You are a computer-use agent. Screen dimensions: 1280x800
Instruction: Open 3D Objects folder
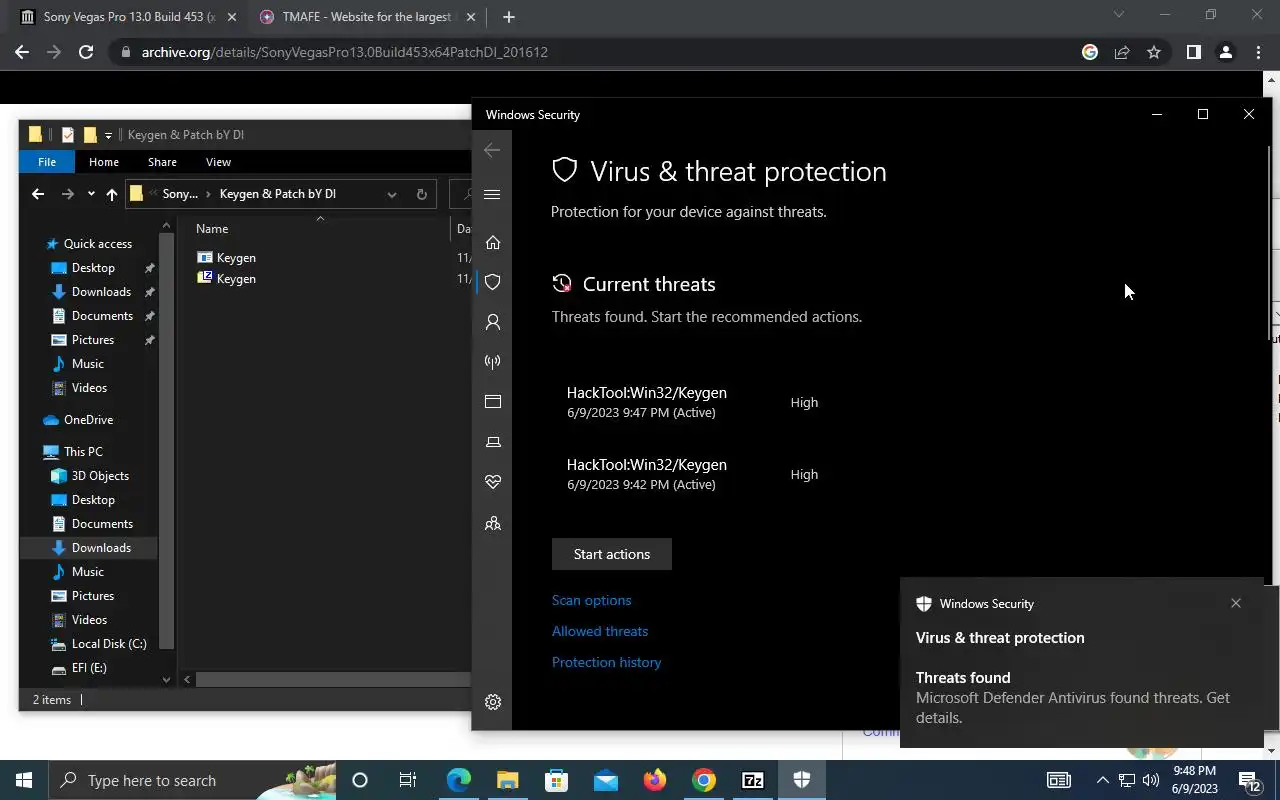[100, 476]
